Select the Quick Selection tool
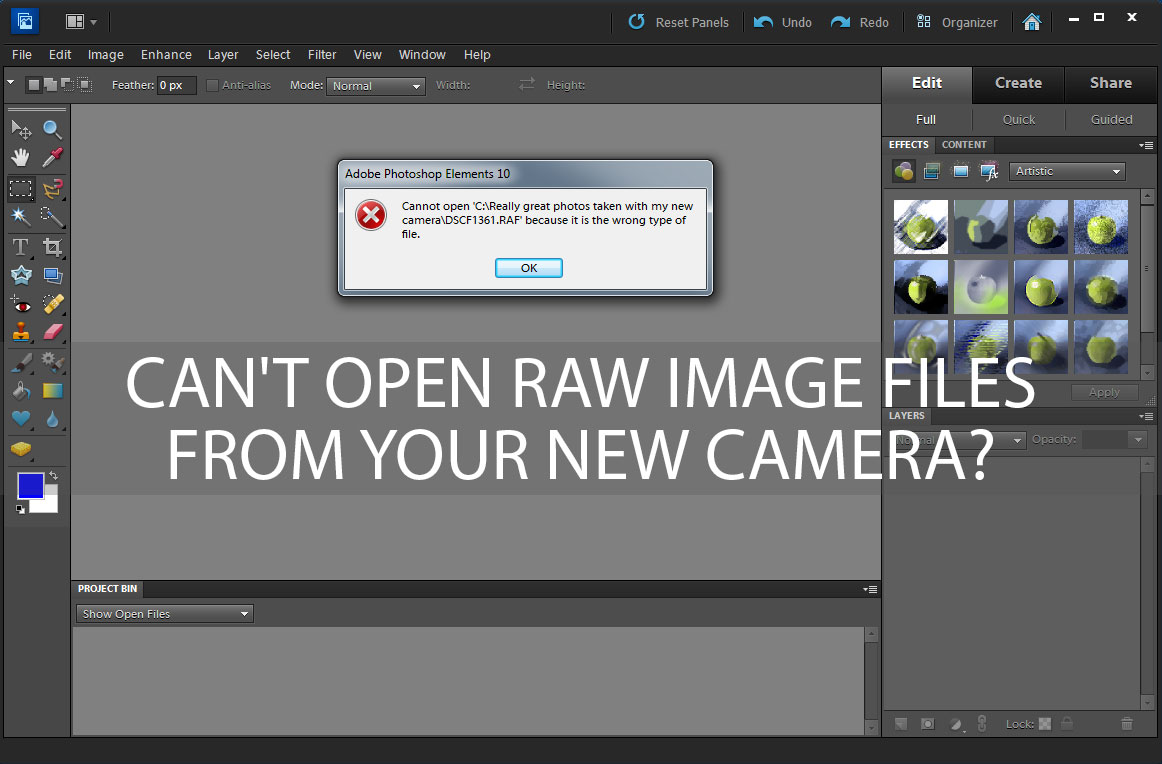The width and height of the screenshot is (1162, 764). click(52, 216)
